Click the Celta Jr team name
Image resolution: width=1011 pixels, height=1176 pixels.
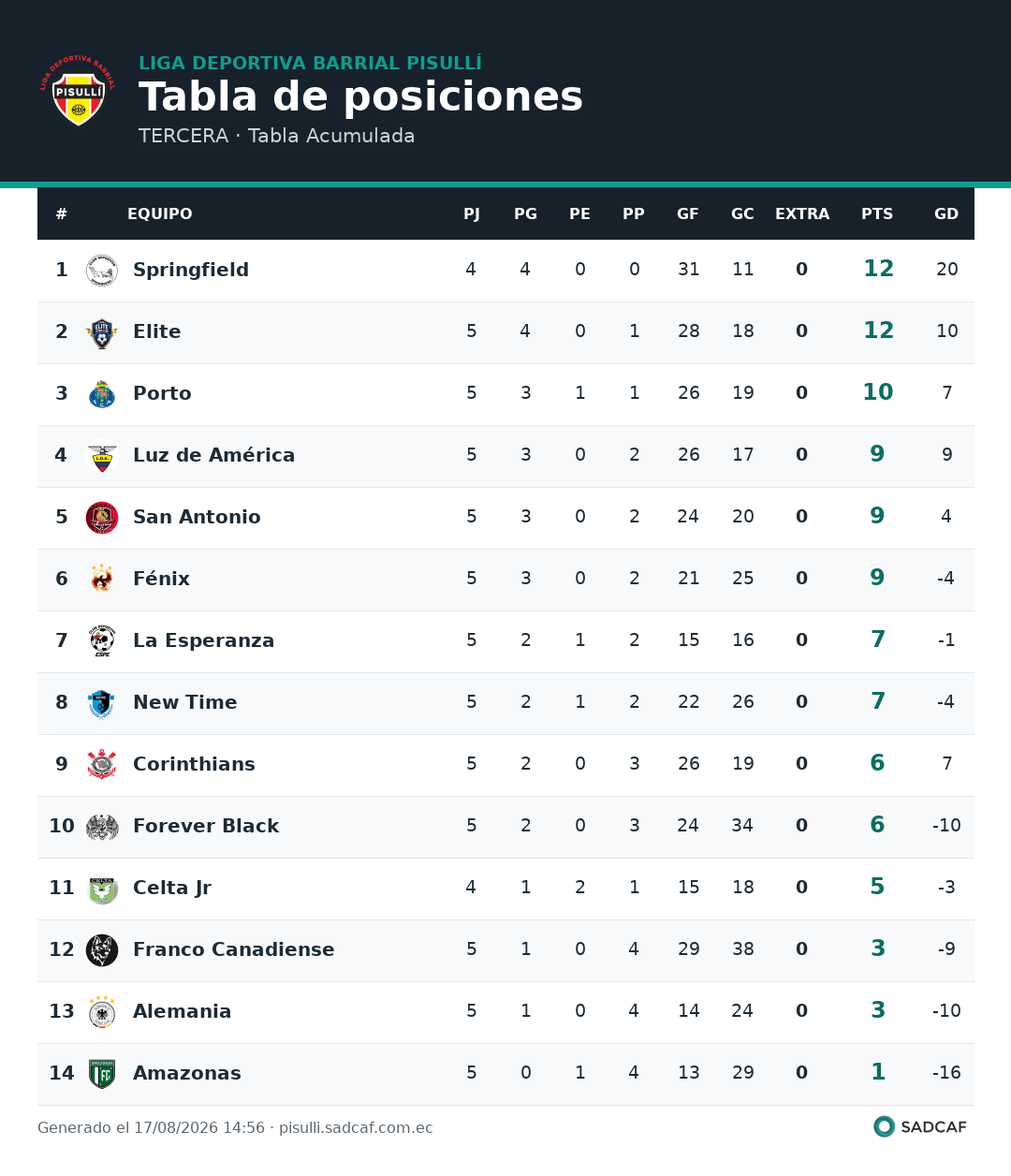point(172,888)
